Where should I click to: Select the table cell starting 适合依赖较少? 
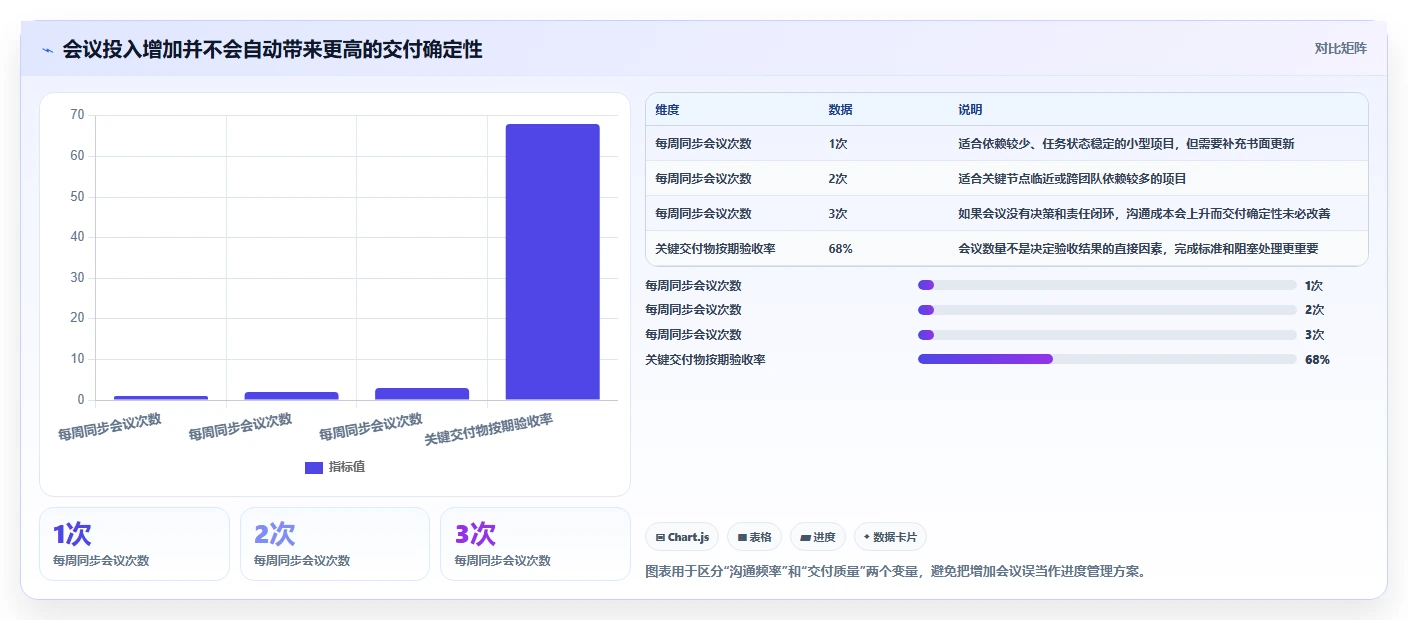click(1126, 144)
